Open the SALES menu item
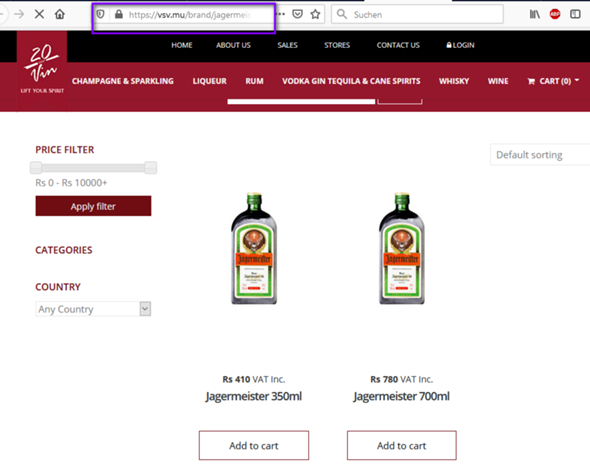The width and height of the screenshot is (590, 474). click(287, 45)
